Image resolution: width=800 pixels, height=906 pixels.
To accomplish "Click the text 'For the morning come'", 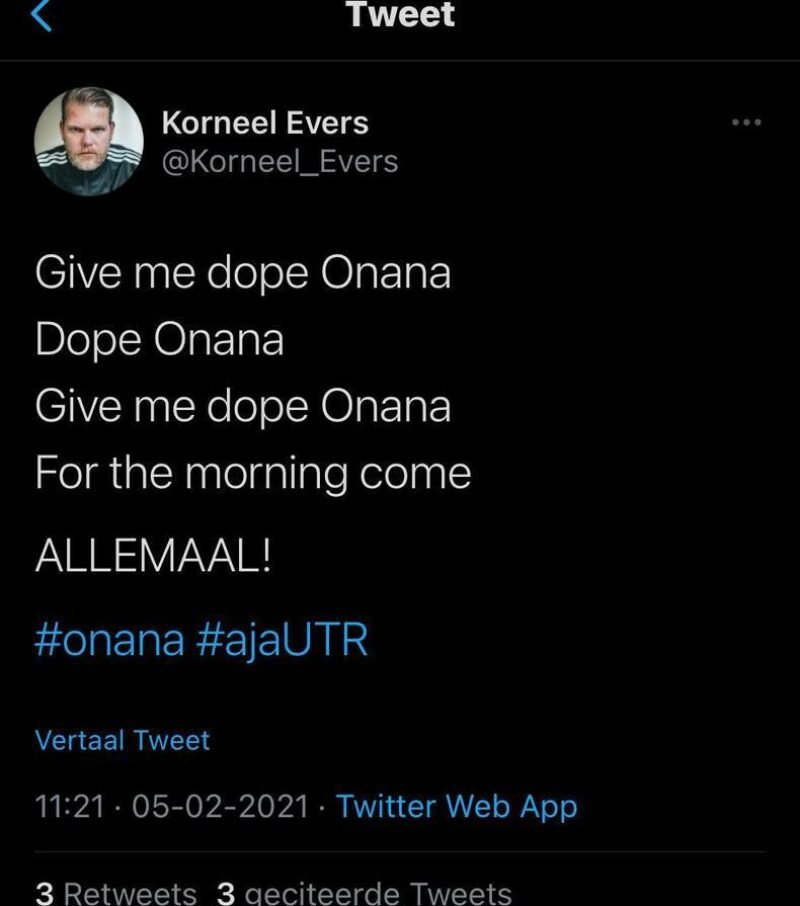I will [x=252, y=473].
